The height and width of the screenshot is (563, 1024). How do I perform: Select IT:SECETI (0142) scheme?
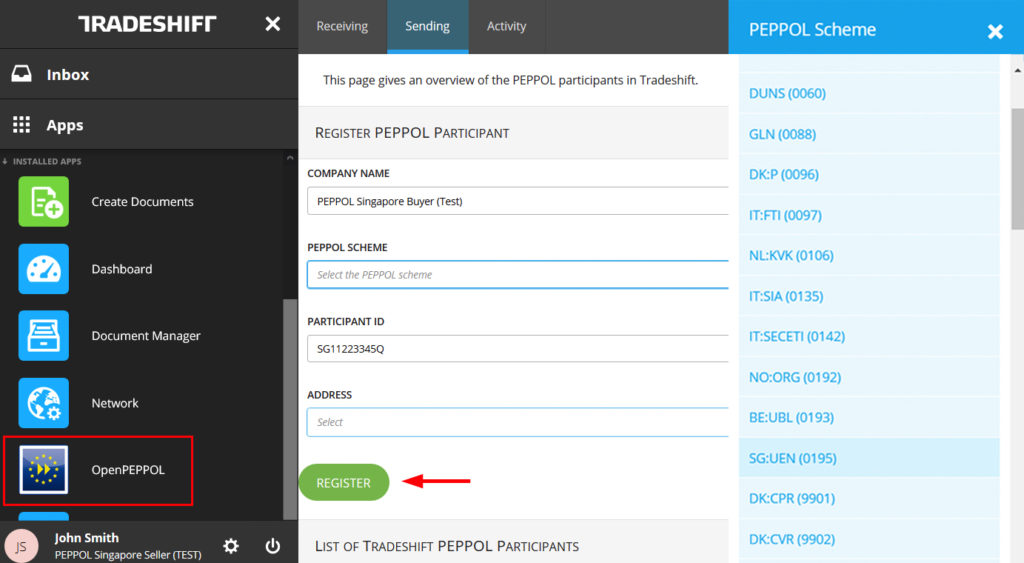click(869, 336)
